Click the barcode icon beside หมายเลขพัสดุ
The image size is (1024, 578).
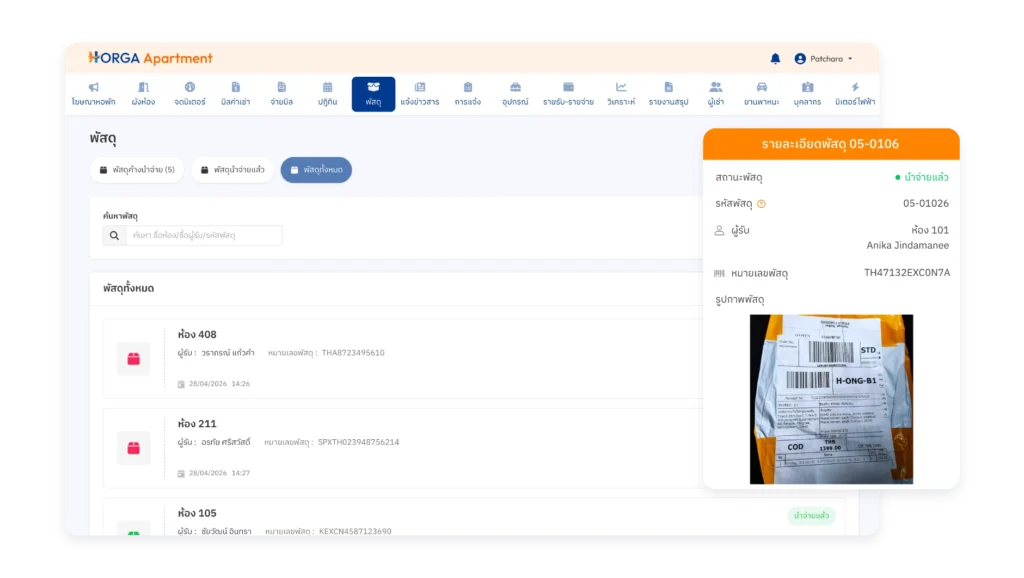[x=719, y=274]
